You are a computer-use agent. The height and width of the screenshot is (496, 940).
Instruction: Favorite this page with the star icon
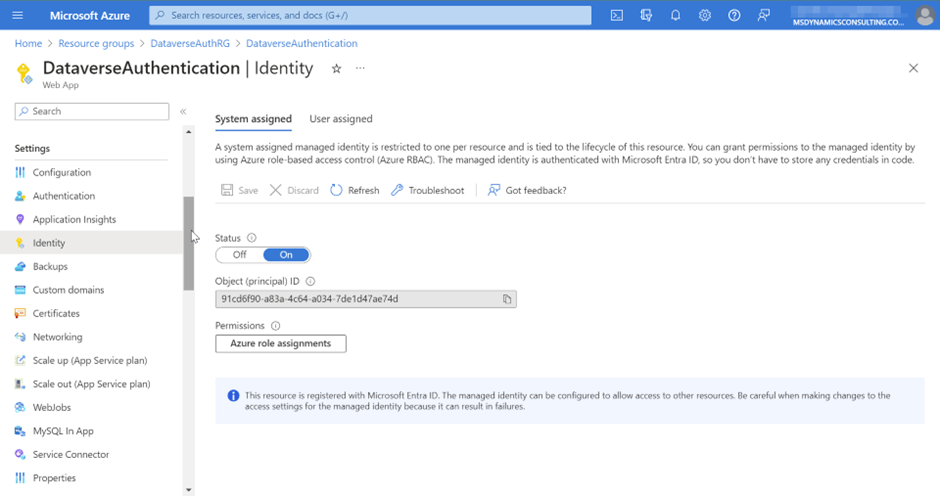point(337,69)
